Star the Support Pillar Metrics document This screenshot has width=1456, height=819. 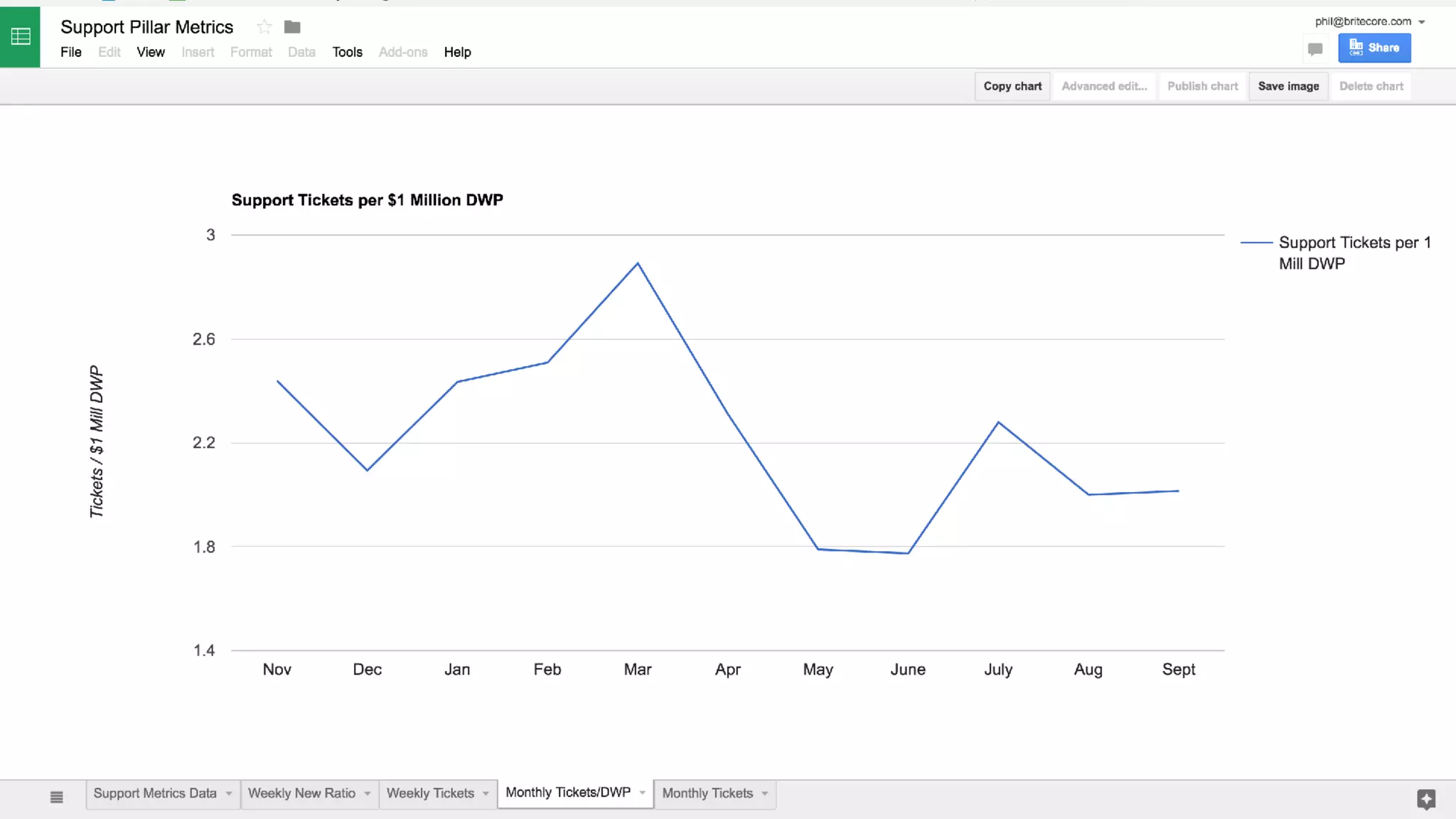264,27
